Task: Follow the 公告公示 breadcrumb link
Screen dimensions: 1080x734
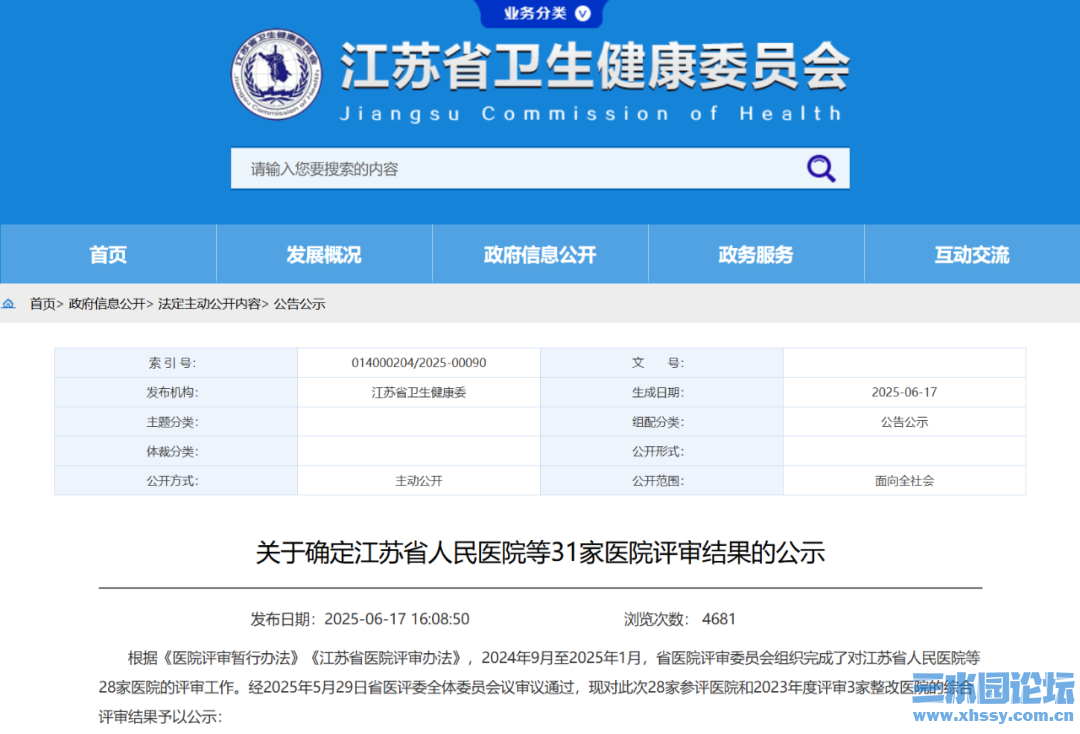Action: 300,304
